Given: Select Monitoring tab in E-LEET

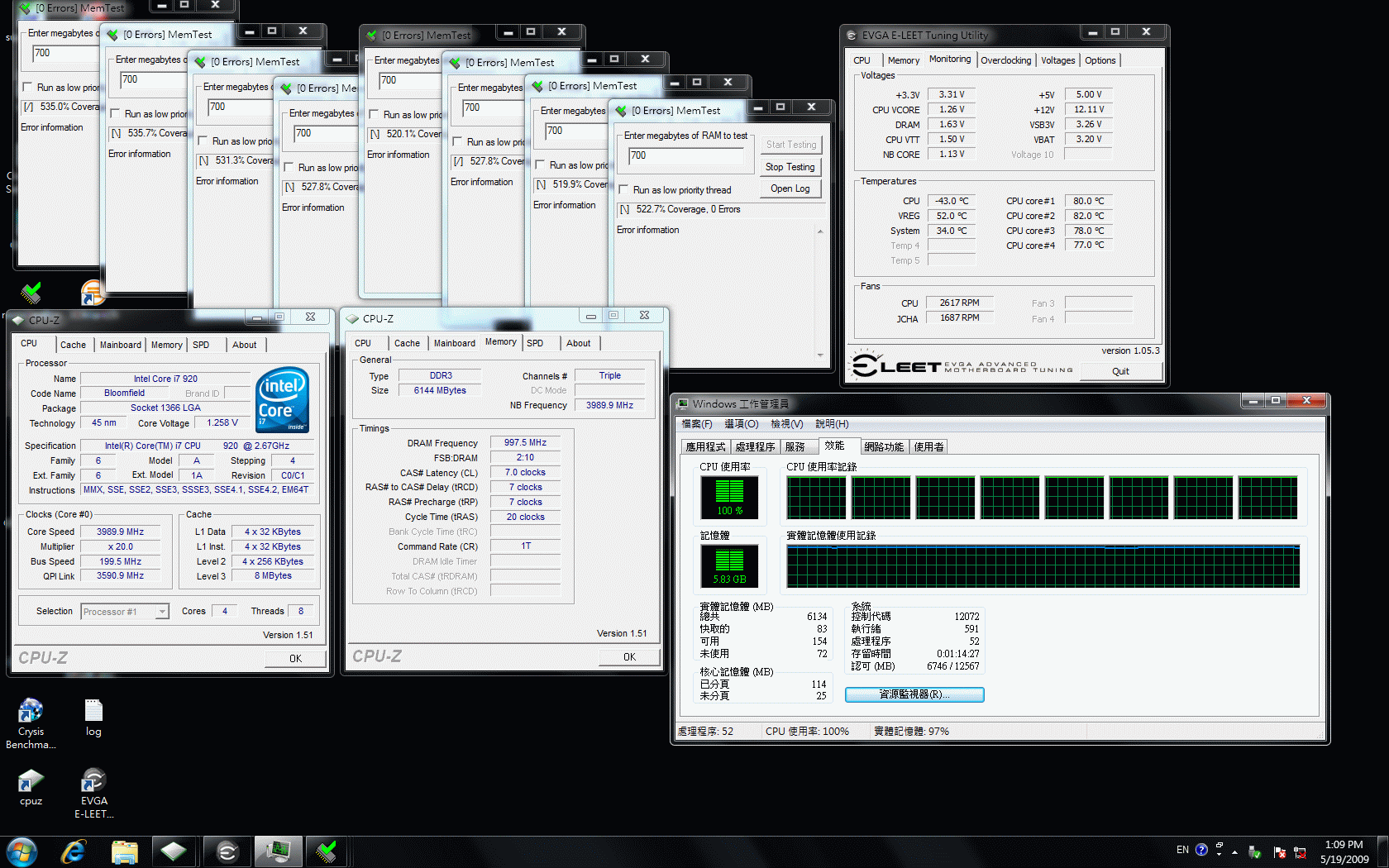Looking at the screenshot, I should [950, 60].
